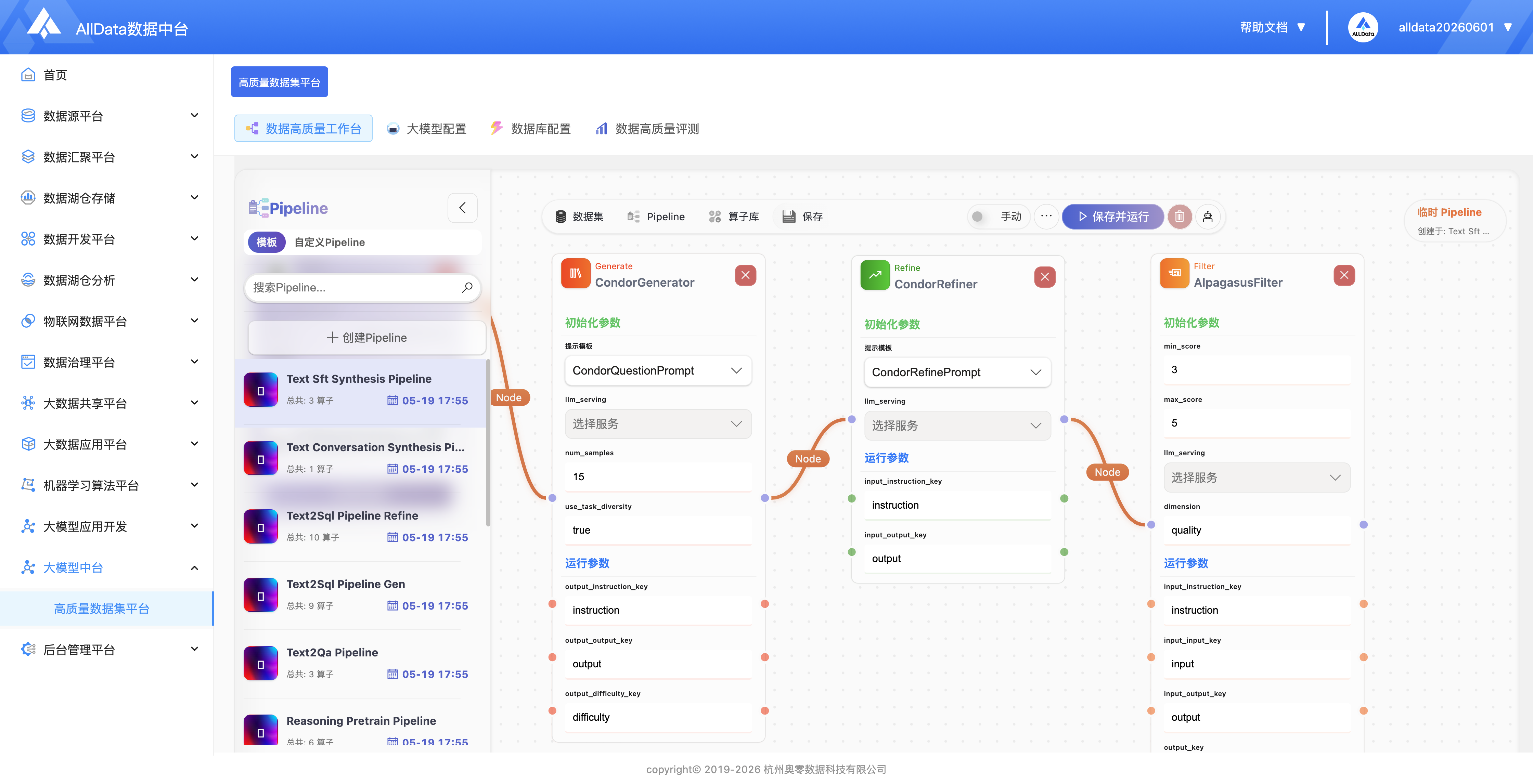Click the person icon beside the trash
This screenshot has height=784, width=1533.
coord(1208,217)
